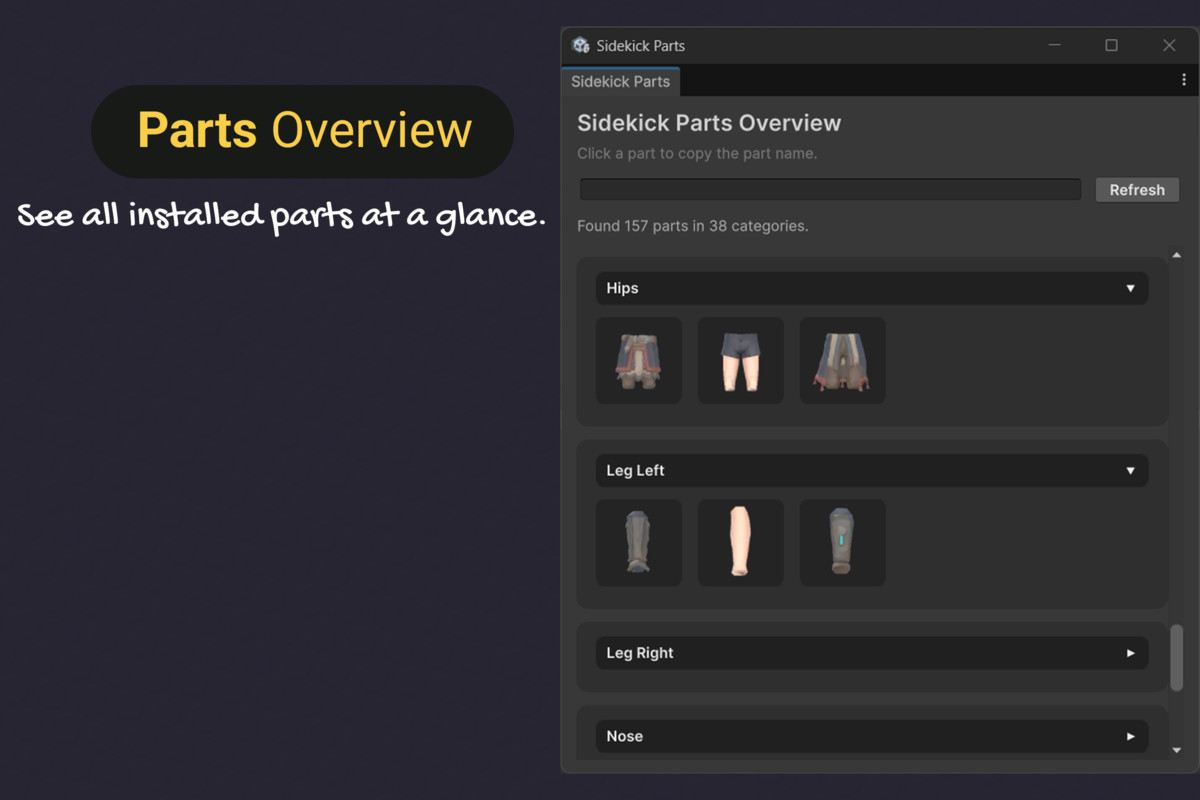Switch to the Sidekick Parts tab
Screen dimensions: 1200x800
(x=620, y=81)
